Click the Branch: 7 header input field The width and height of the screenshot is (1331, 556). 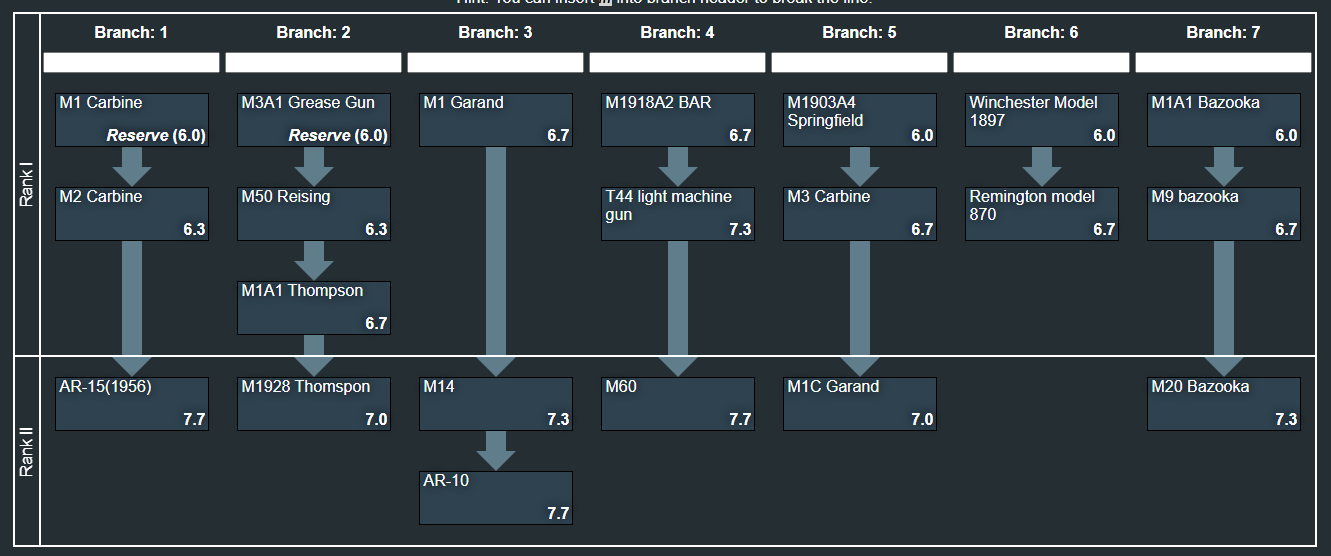tap(1224, 63)
